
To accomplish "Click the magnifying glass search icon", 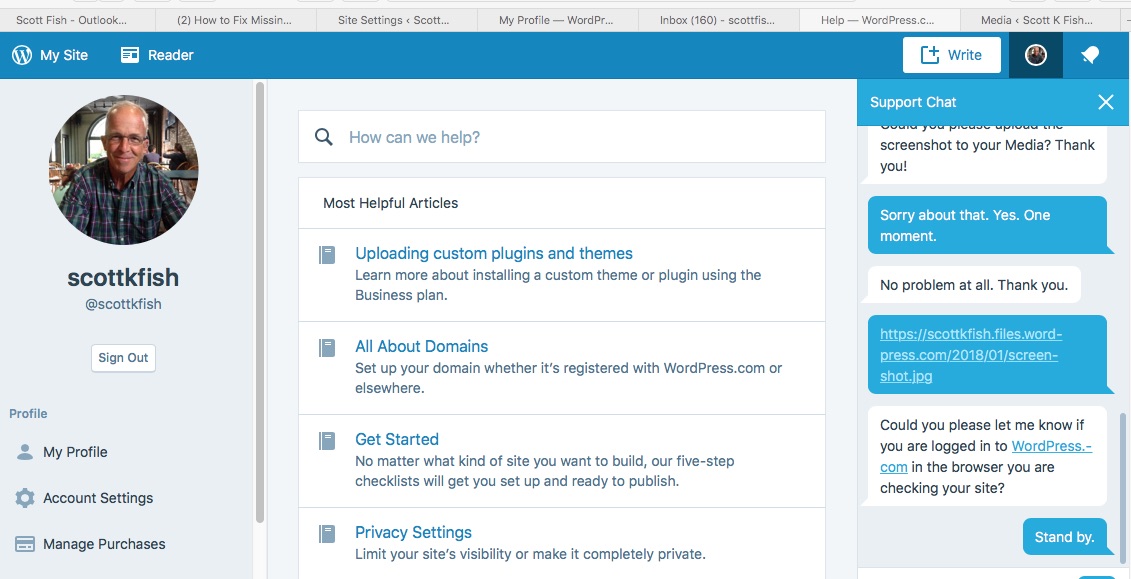I will 324,137.
